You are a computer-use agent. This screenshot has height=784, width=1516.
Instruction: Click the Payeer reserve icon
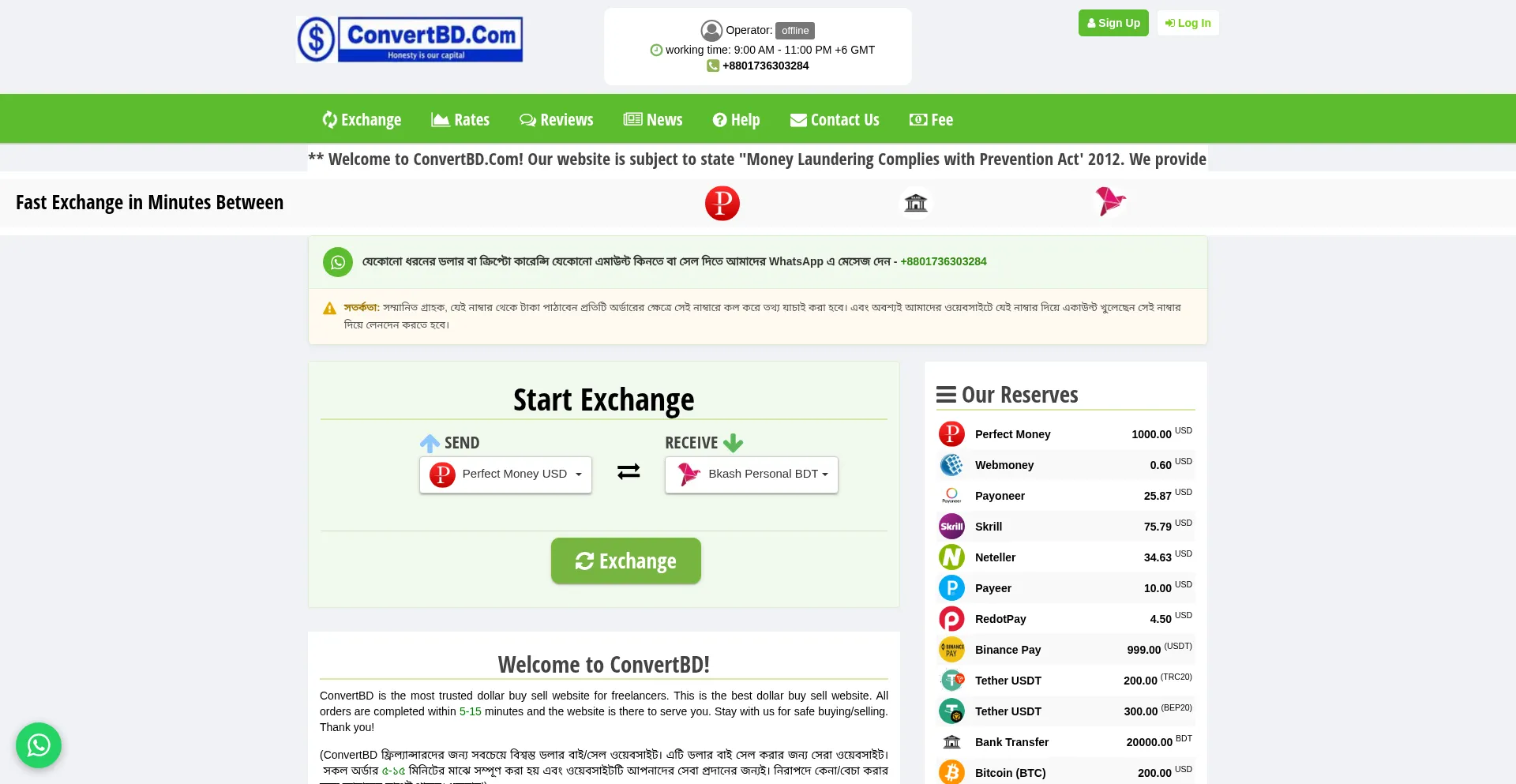[951, 588]
